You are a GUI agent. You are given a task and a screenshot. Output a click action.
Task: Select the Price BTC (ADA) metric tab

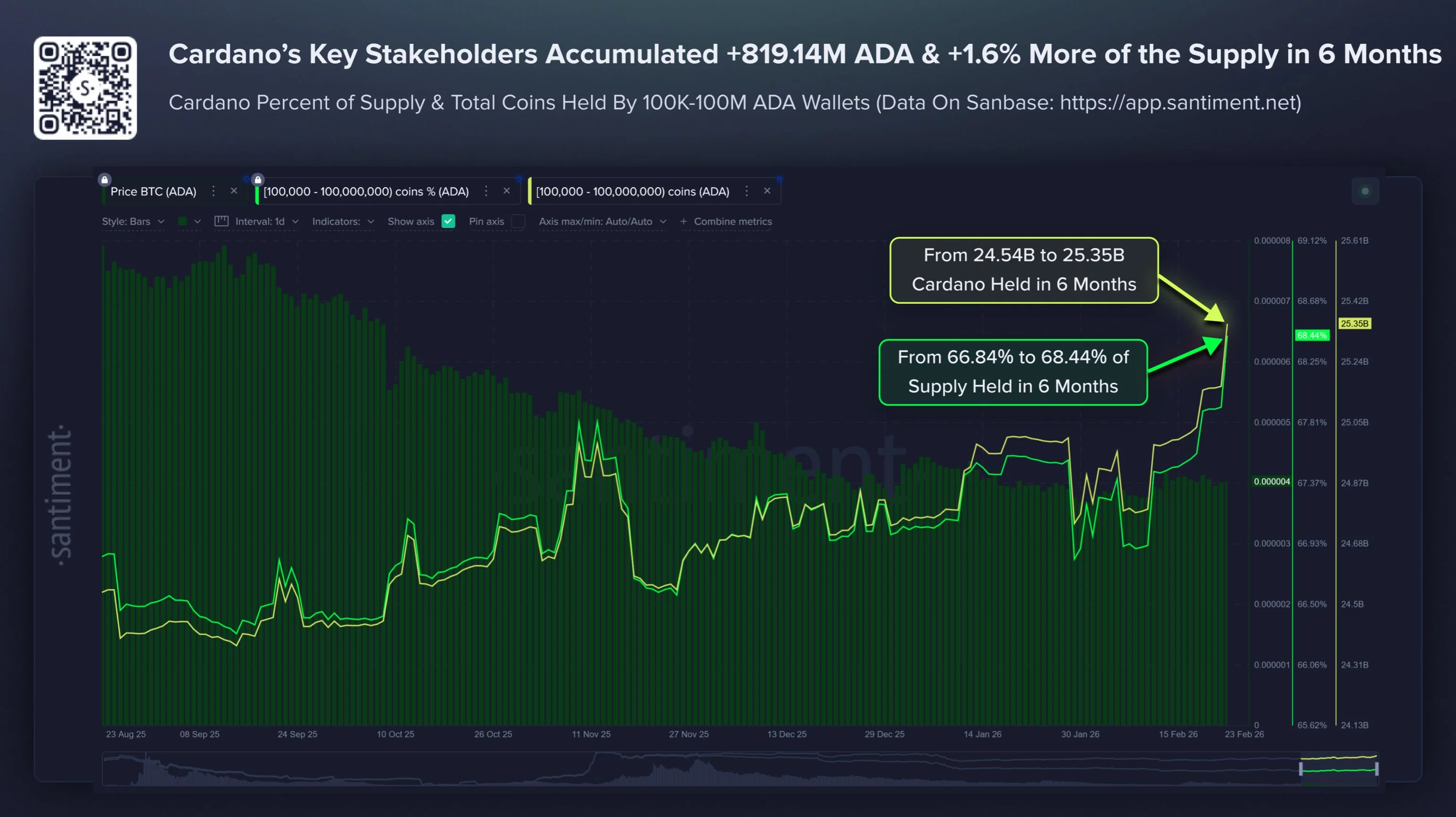pyautogui.click(x=153, y=191)
